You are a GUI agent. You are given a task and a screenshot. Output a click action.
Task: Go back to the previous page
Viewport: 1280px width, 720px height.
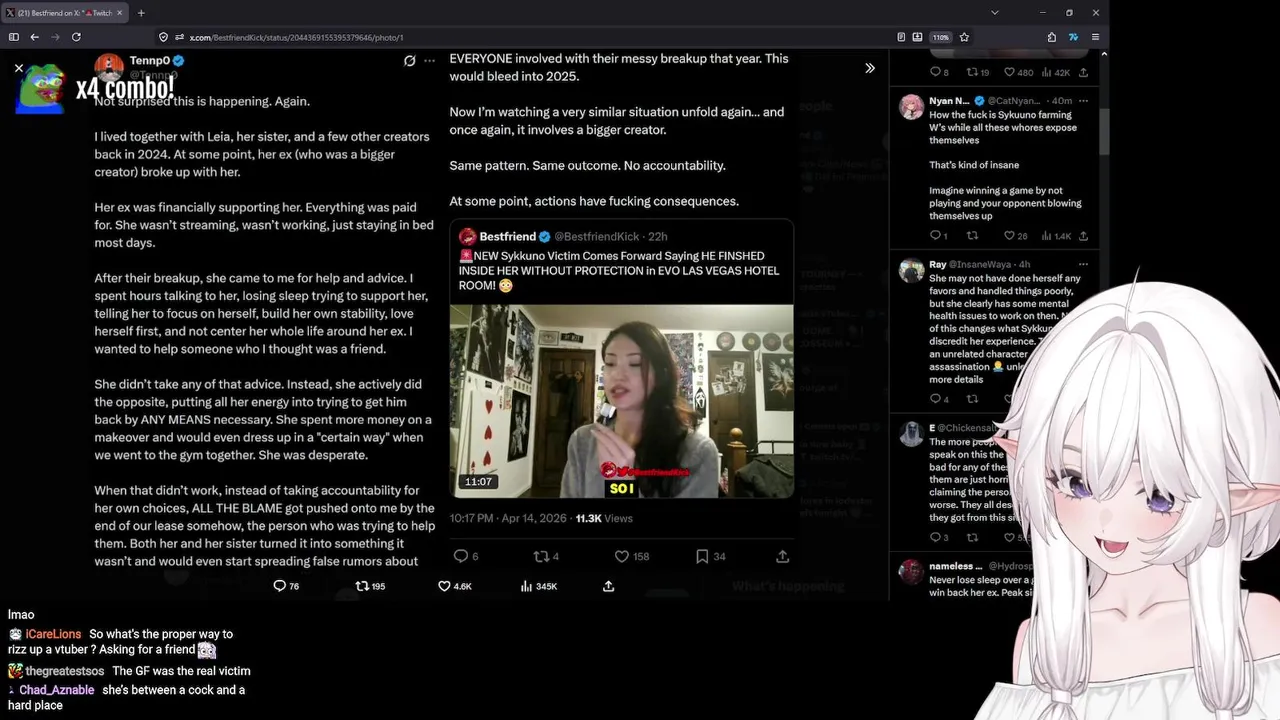point(34,37)
